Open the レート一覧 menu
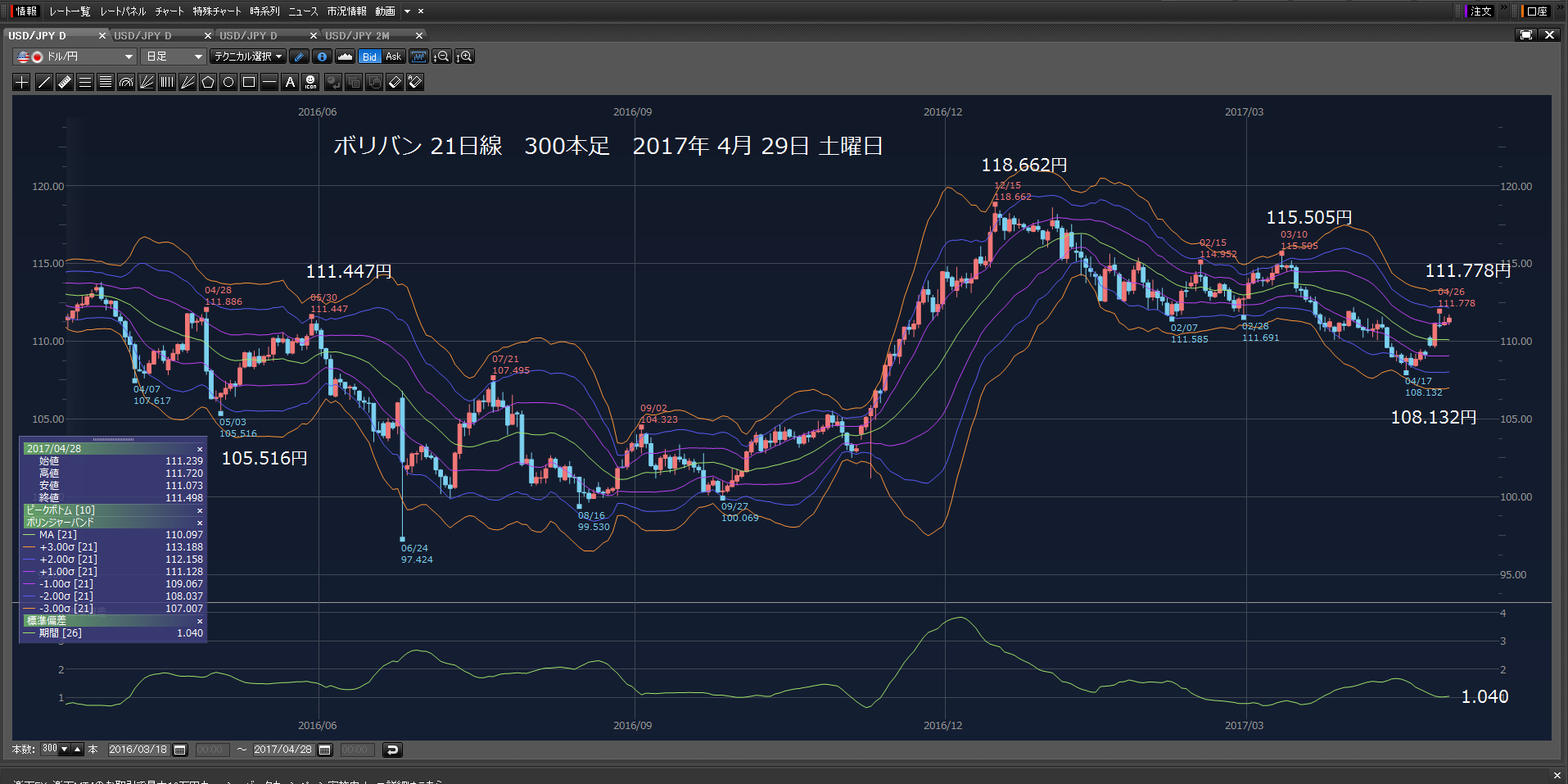The width and height of the screenshot is (1568, 784). [x=70, y=11]
